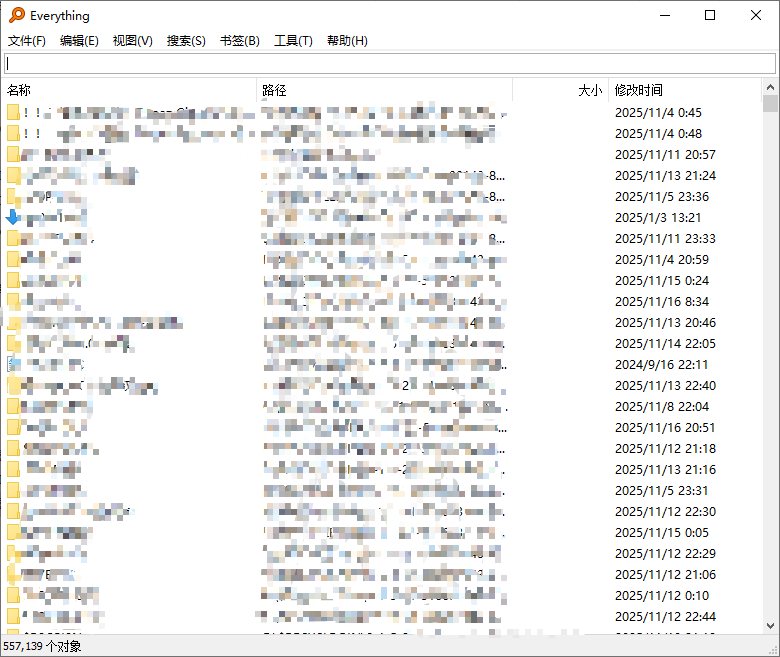Select the modified time 2025/11/16 8:34

(662, 302)
